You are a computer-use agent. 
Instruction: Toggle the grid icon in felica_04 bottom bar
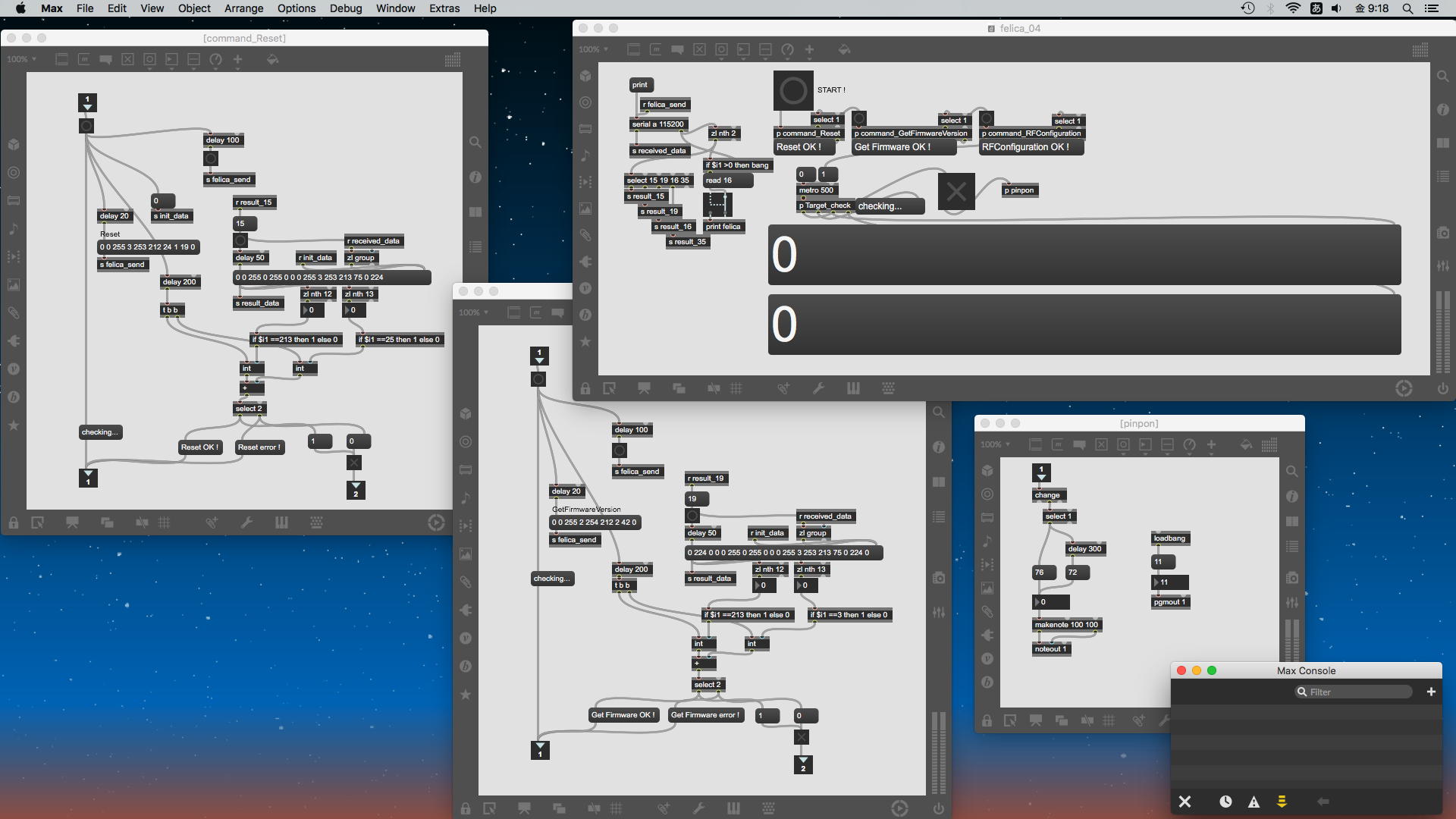(736, 388)
